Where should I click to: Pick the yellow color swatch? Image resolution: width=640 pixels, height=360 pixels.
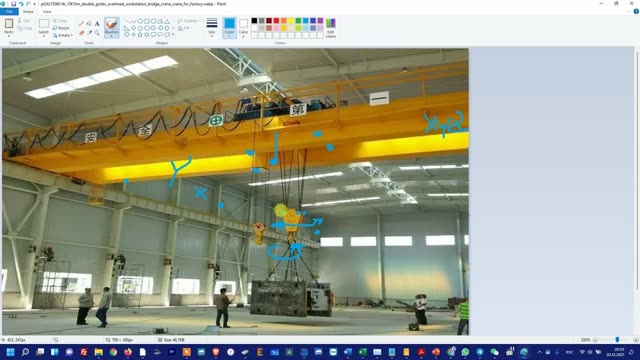(x=291, y=21)
